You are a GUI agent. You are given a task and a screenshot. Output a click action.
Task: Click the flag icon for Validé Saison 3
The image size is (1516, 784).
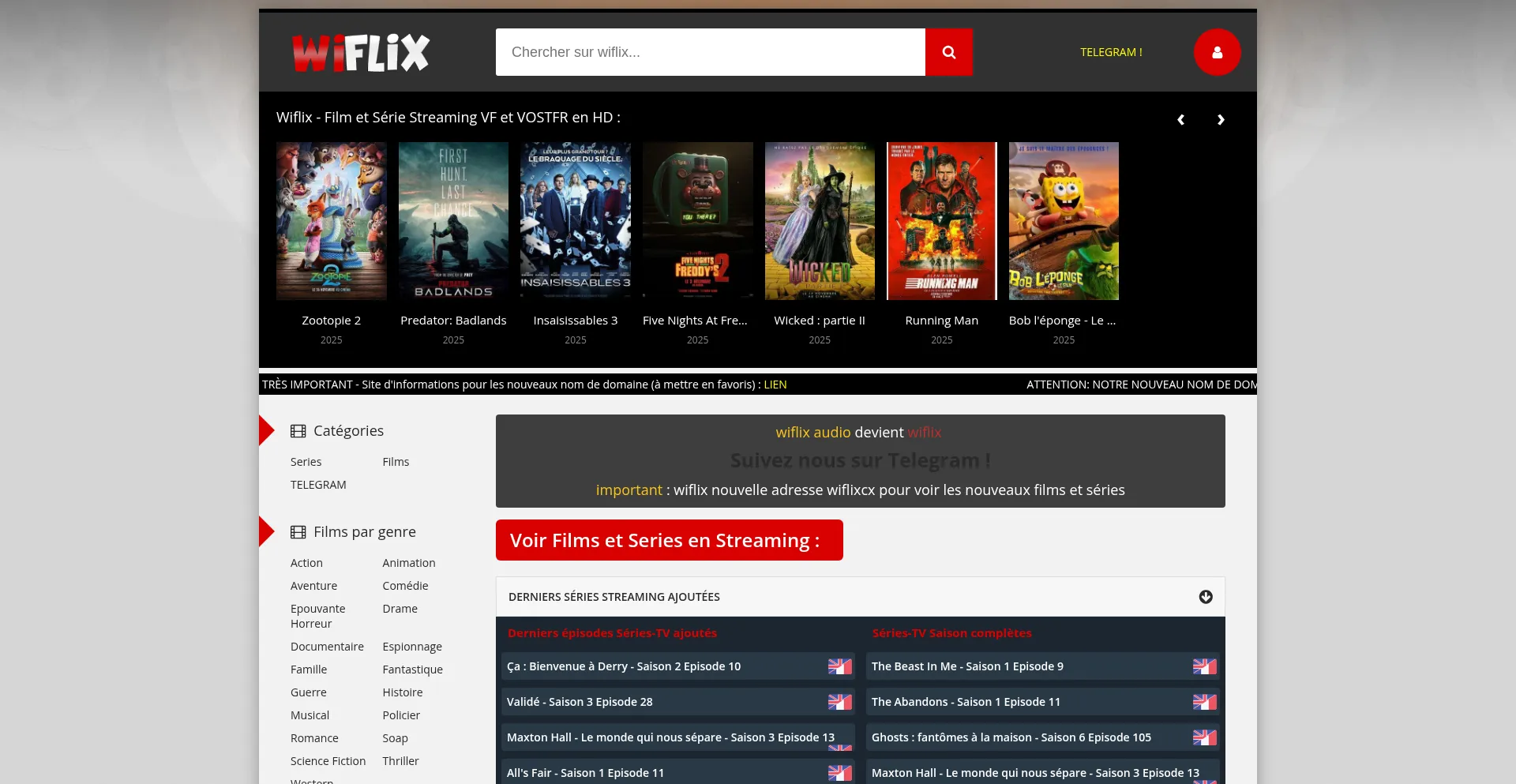point(840,702)
